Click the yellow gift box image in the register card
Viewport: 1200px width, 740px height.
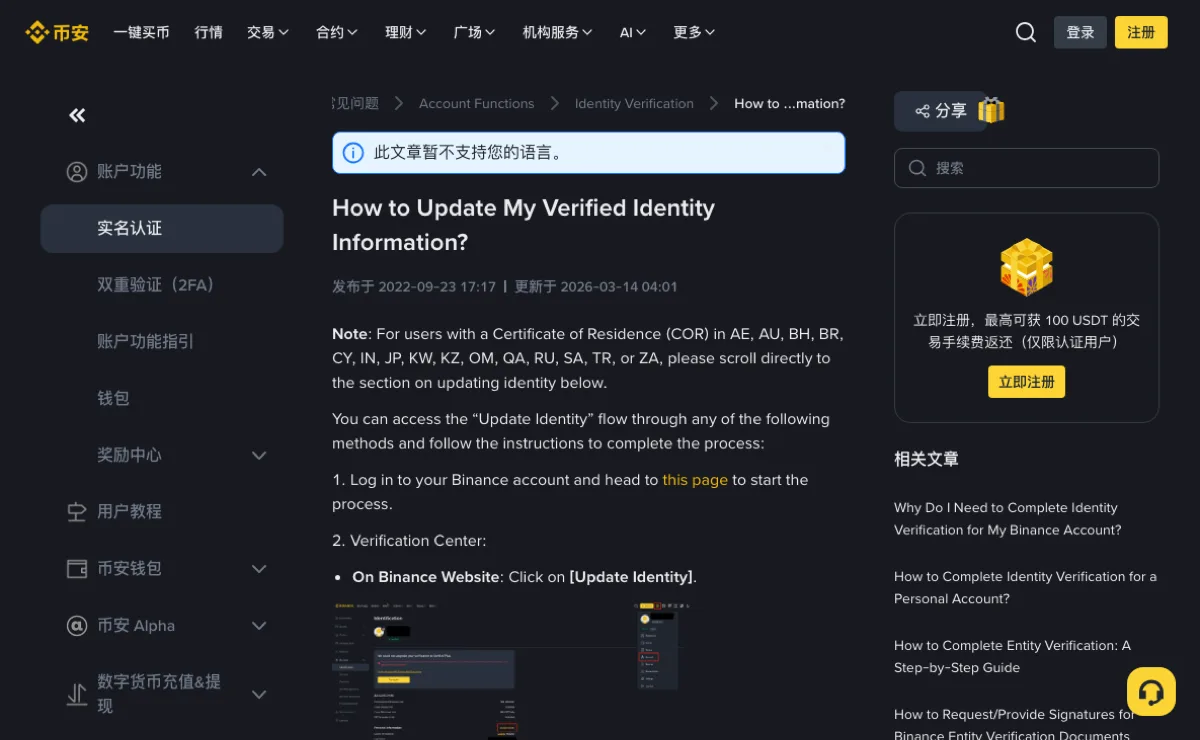tap(1026, 267)
